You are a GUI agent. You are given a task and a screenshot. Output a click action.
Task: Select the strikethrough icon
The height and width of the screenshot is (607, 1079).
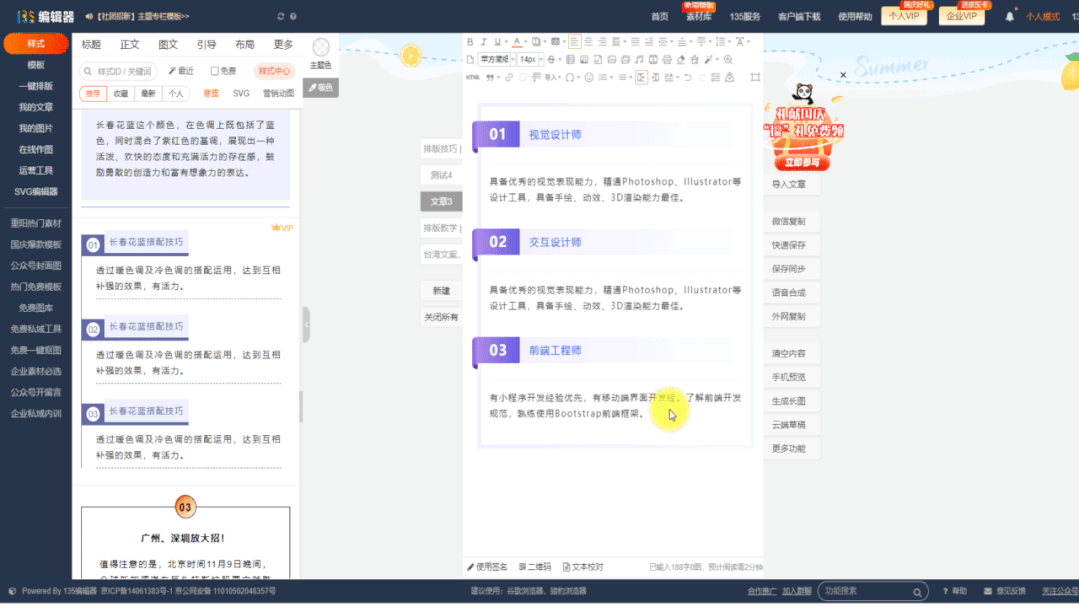(549, 60)
